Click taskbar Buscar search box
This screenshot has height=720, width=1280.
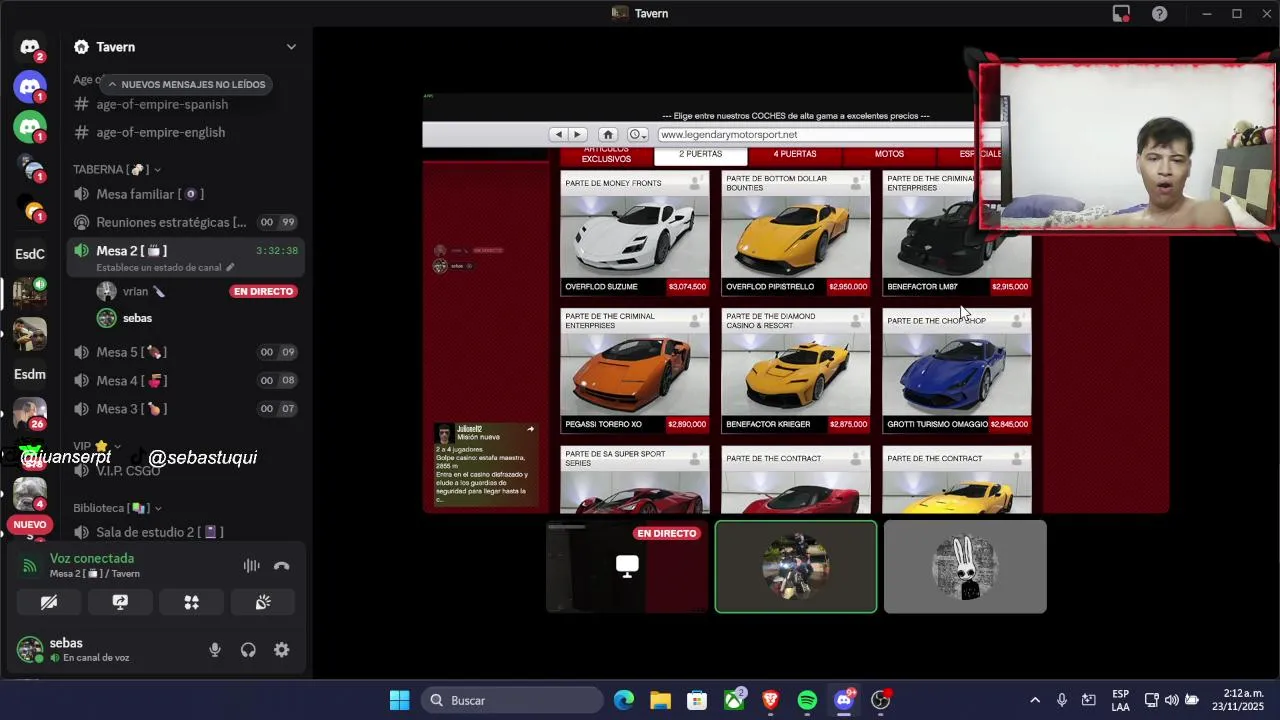click(512, 700)
